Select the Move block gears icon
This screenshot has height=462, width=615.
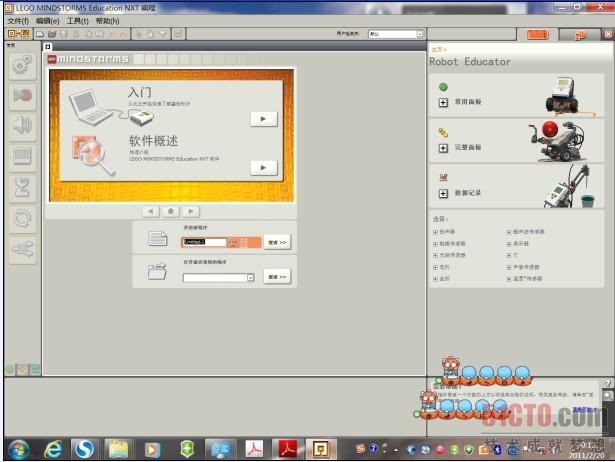point(22,65)
